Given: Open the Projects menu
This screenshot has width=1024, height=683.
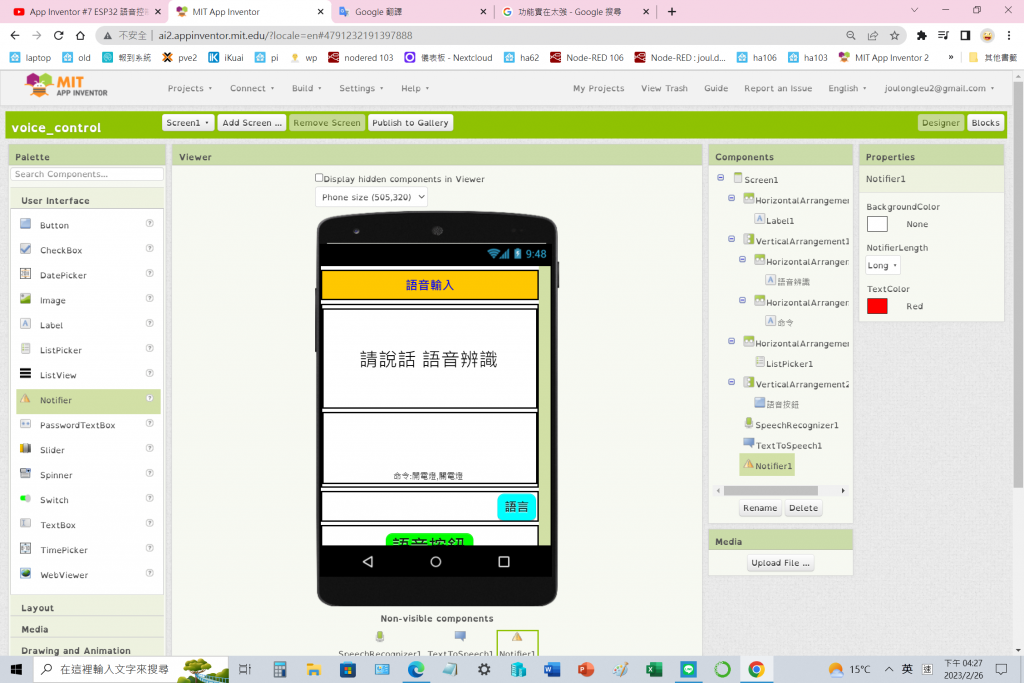Looking at the screenshot, I should pos(190,88).
